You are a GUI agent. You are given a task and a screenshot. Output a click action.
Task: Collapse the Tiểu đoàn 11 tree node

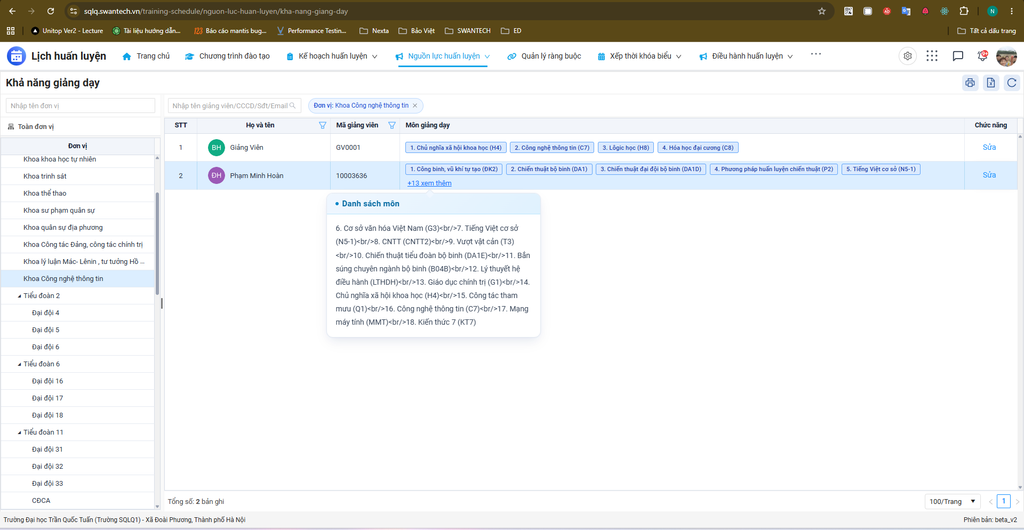tap(19, 432)
